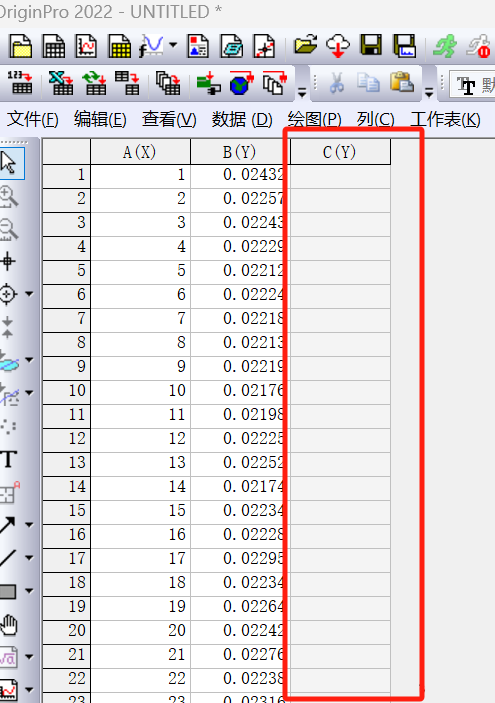This screenshot has height=703, width=495.
Task: Click the running-figure pause recalculation icon
Action: click(x=478, y=46)
